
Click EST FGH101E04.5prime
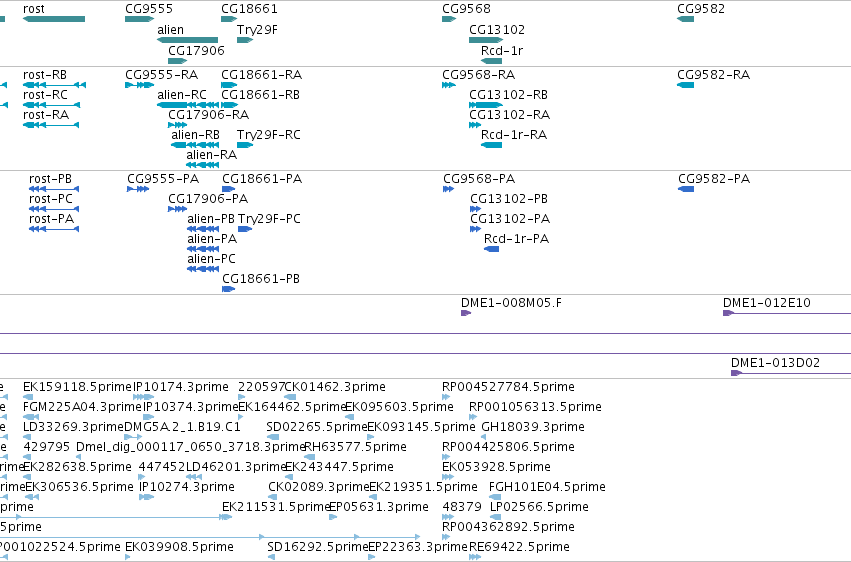point(547,487)
